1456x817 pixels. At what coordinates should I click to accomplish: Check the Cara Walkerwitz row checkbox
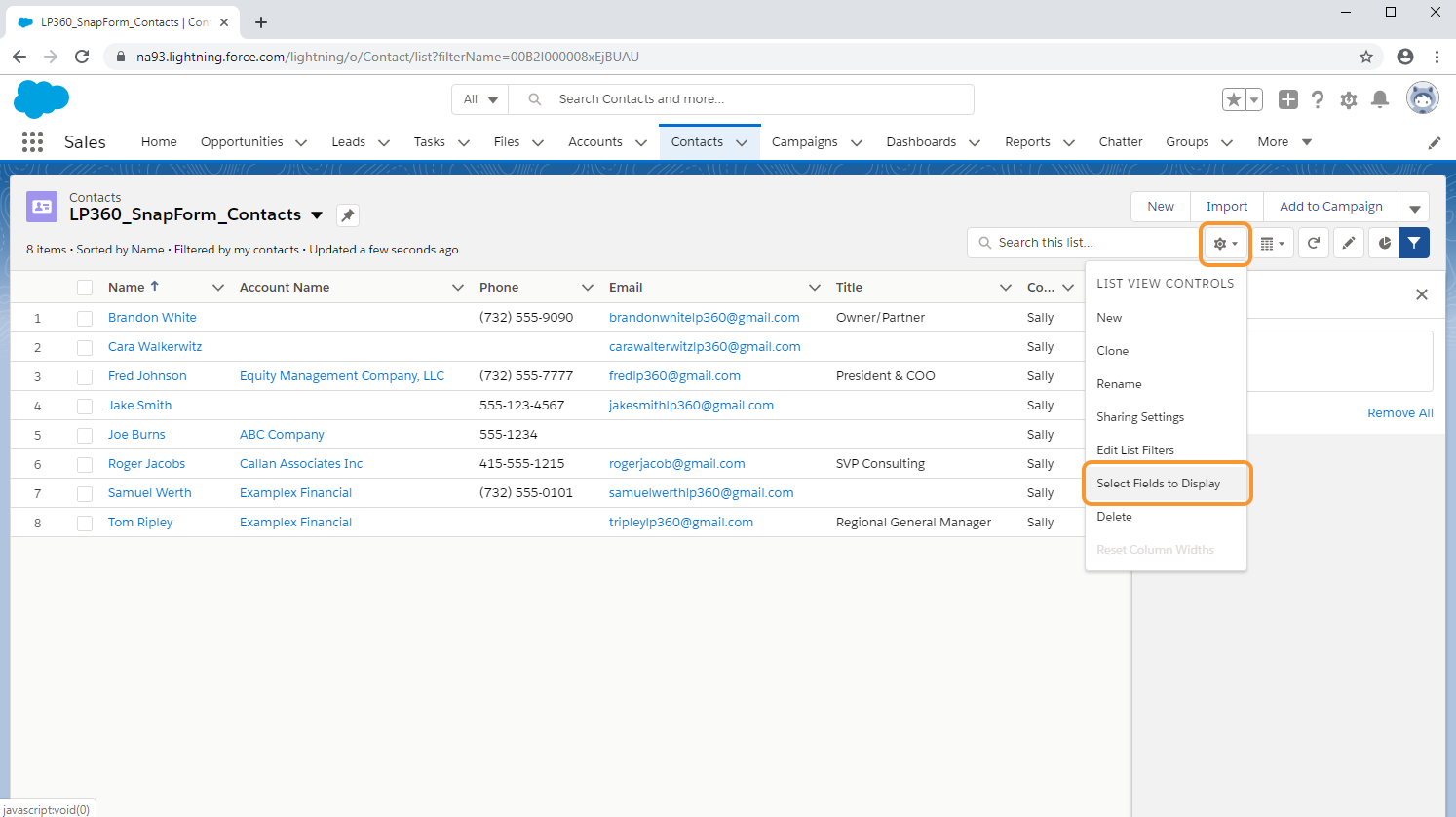click(x=85, y=347)
